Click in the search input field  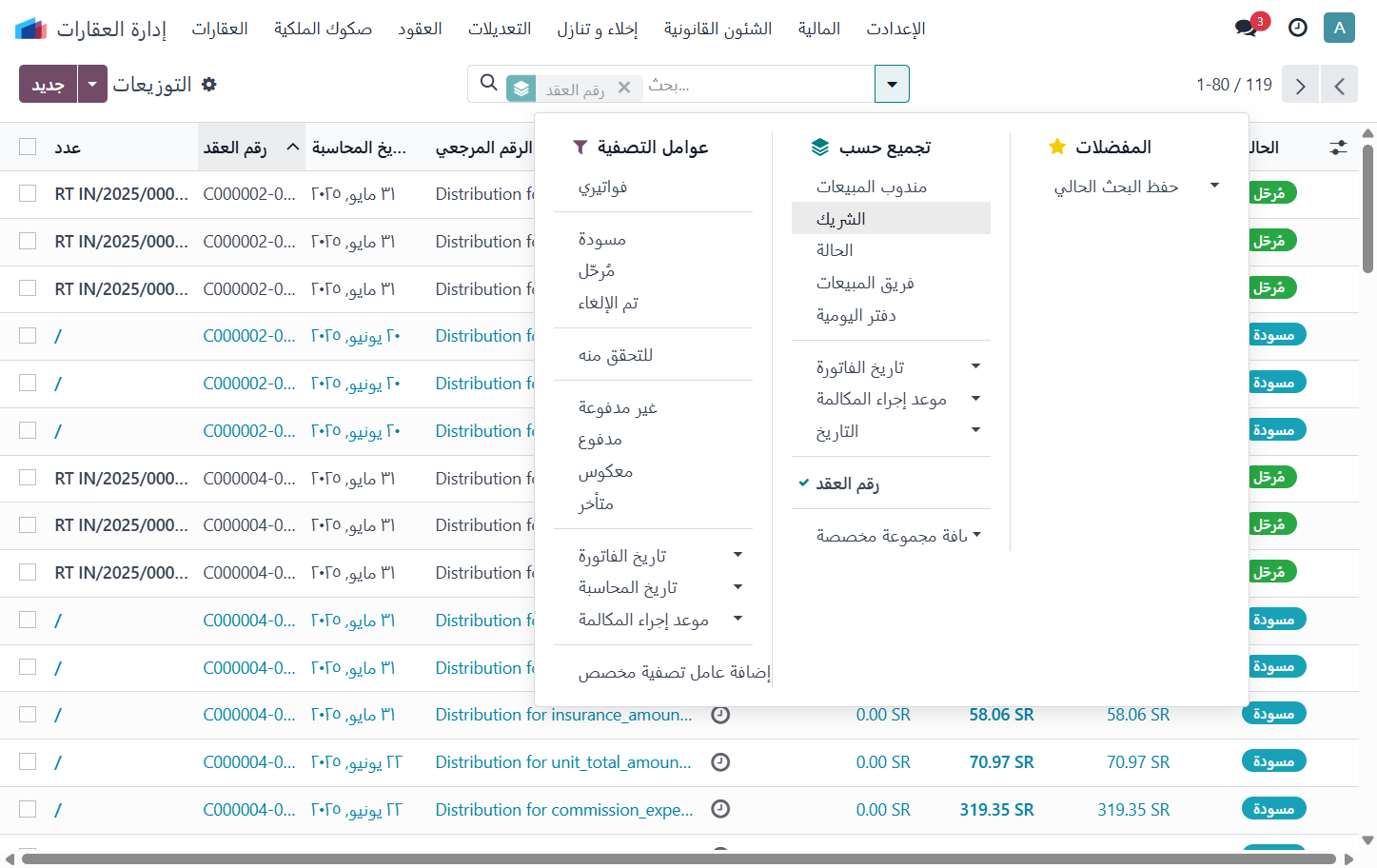(757, 85)
